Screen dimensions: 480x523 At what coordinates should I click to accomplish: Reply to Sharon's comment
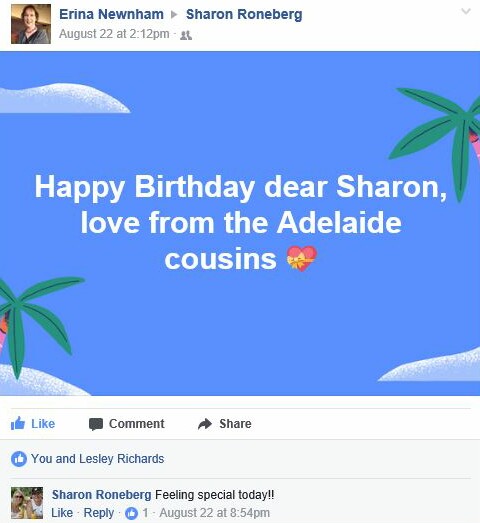point(99,513)
